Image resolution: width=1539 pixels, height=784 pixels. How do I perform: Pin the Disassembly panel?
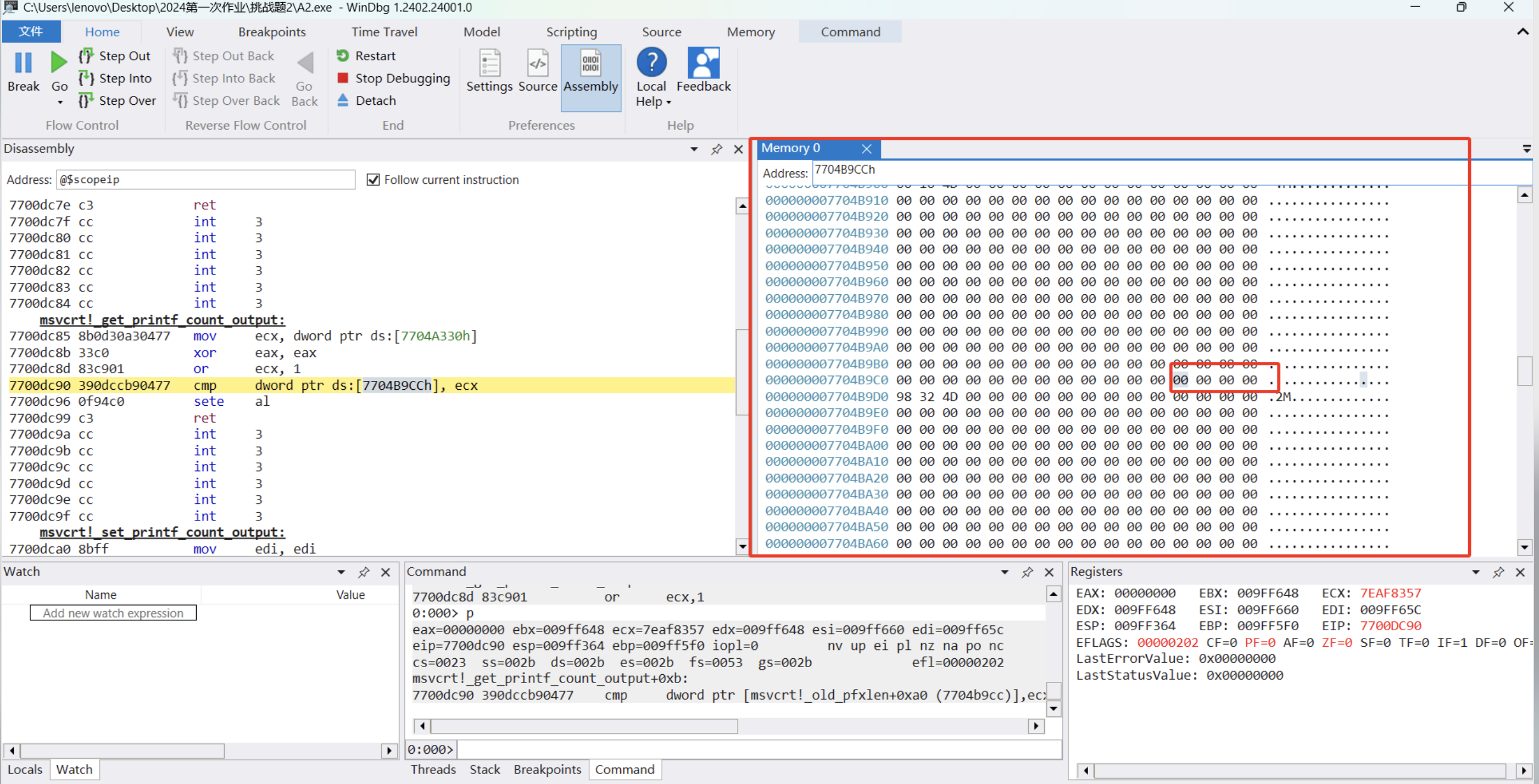716,149
